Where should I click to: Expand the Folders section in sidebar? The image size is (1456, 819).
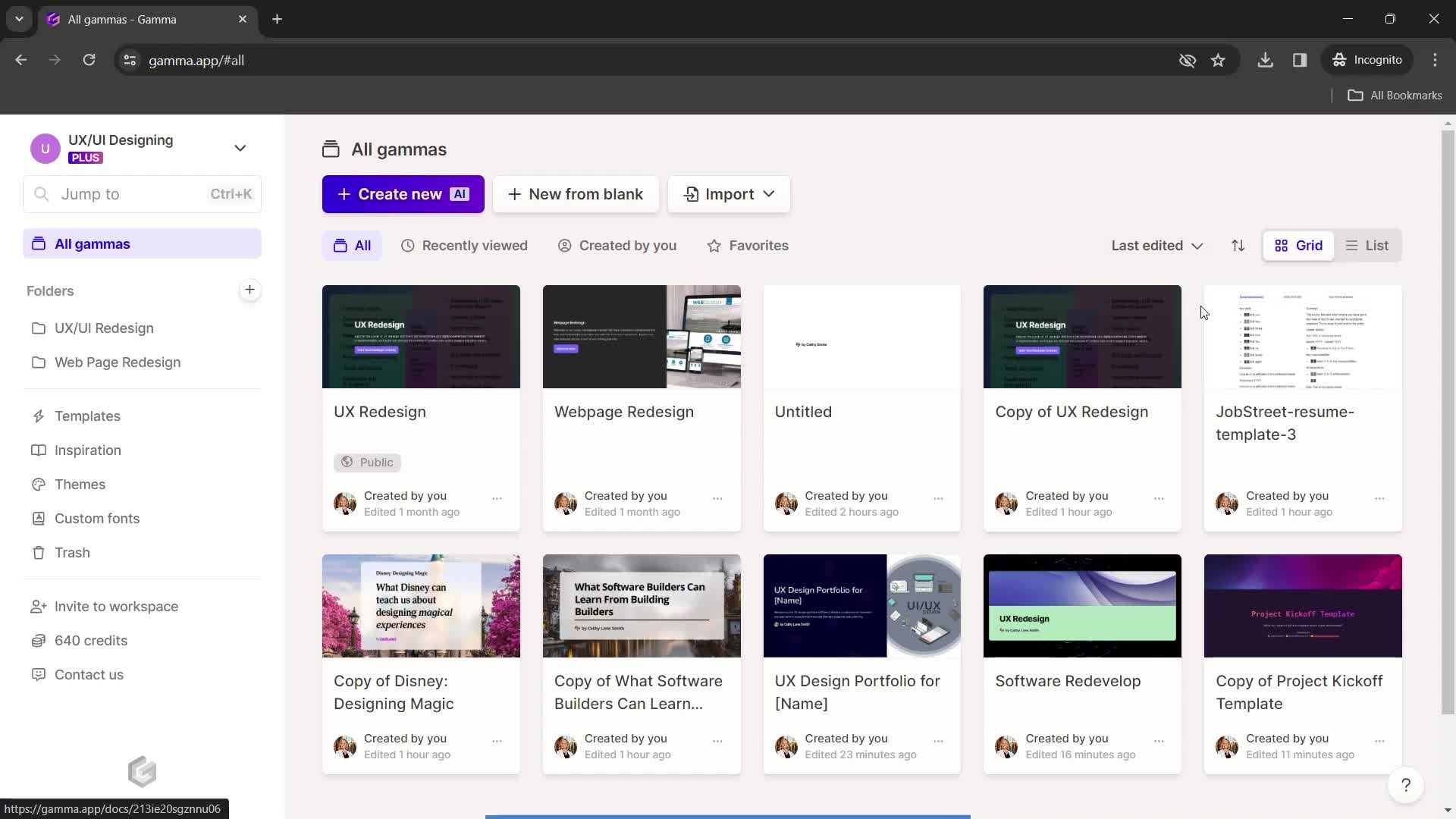click(x=50, y=290)
